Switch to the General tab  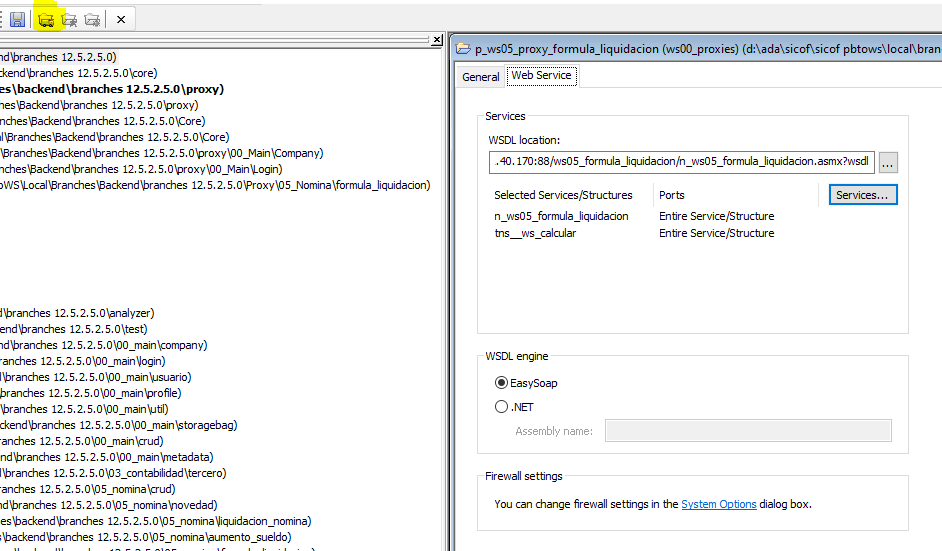[481, 76]
